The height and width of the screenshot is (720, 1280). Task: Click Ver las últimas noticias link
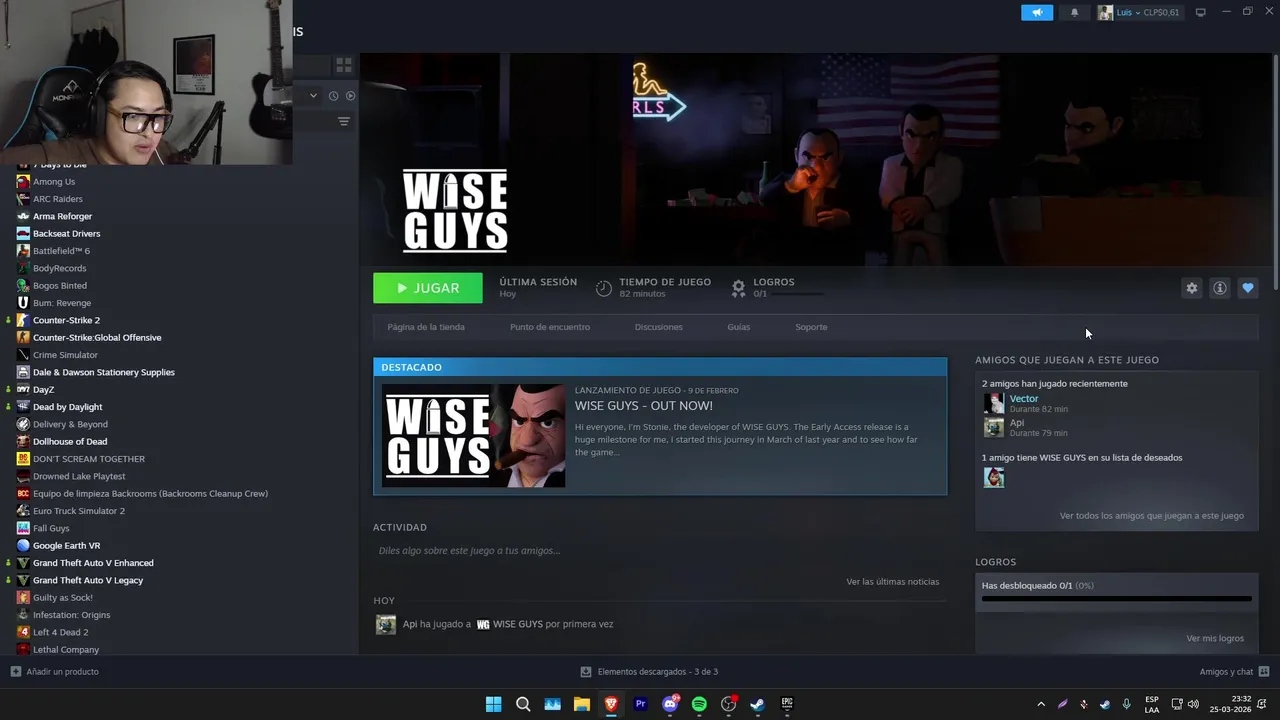tap(893, 582)
